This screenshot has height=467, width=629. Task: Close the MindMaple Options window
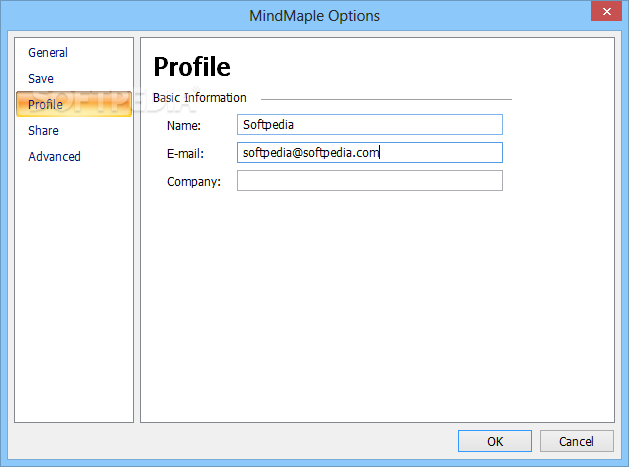pos(607,11)
